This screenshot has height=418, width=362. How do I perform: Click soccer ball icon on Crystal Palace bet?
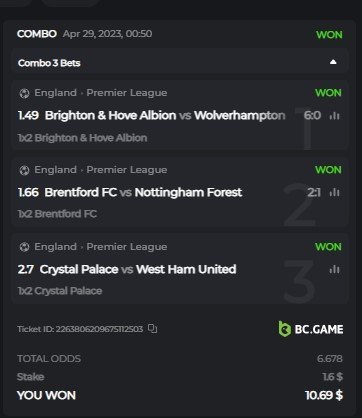(24, 247)
